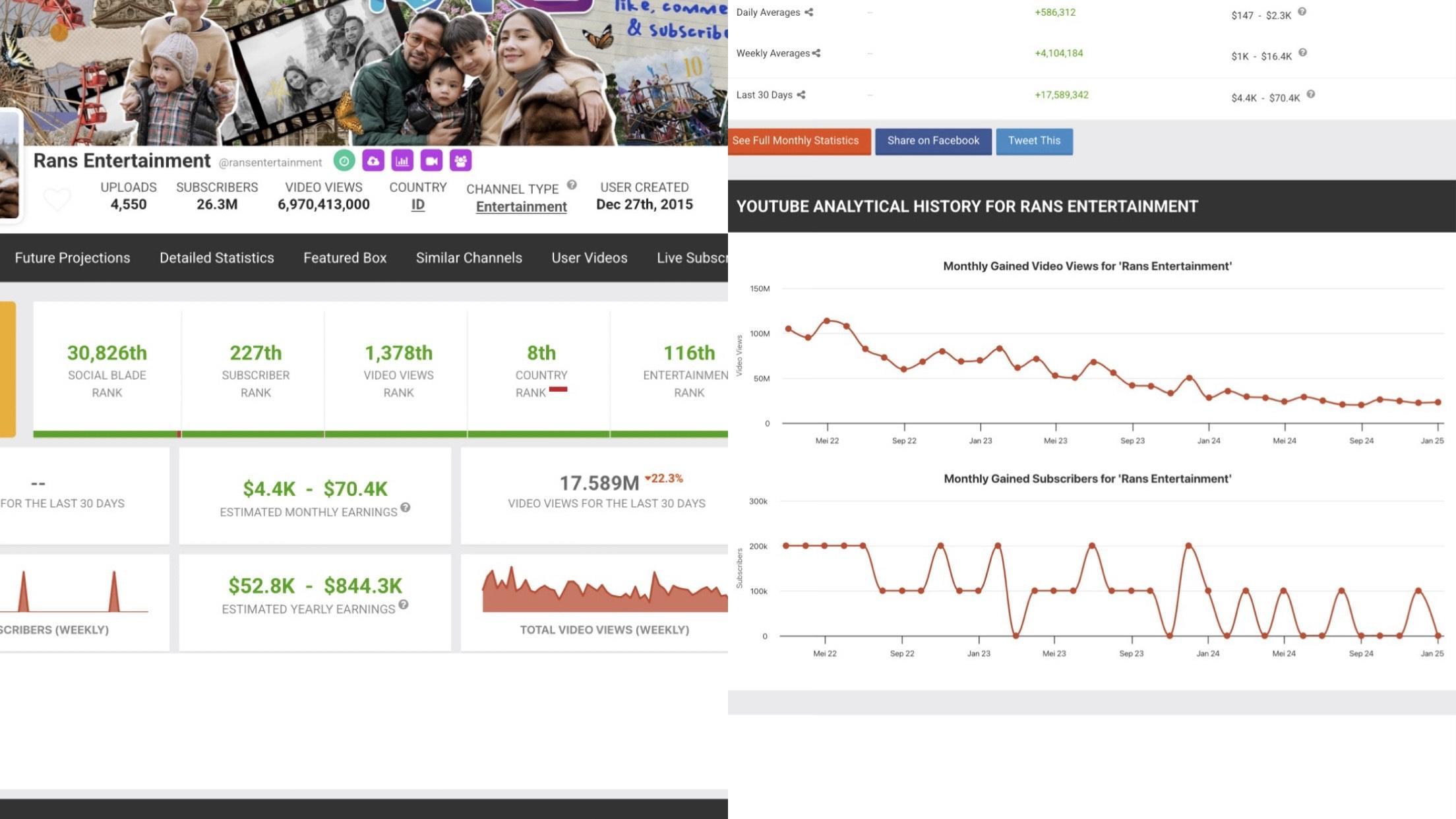Viewport: 1456px width, 819px height.
Task: Click the purple cloud upload icon
Action: point(373,160)
